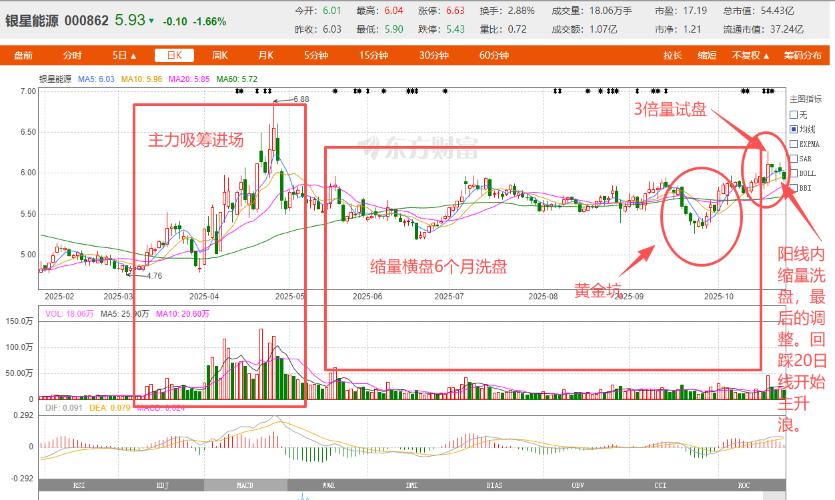The width and height of the screenshot is (835, 500).
Task: Click the 总市值 54.43亿 market cap
Action: [x=758, y=11]
